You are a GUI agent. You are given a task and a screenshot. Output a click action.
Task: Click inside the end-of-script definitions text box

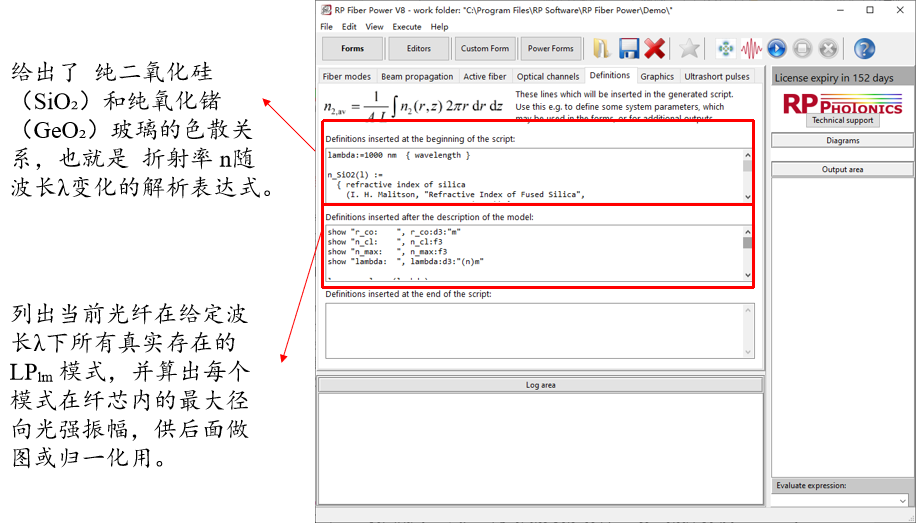(x=540, y=330)
